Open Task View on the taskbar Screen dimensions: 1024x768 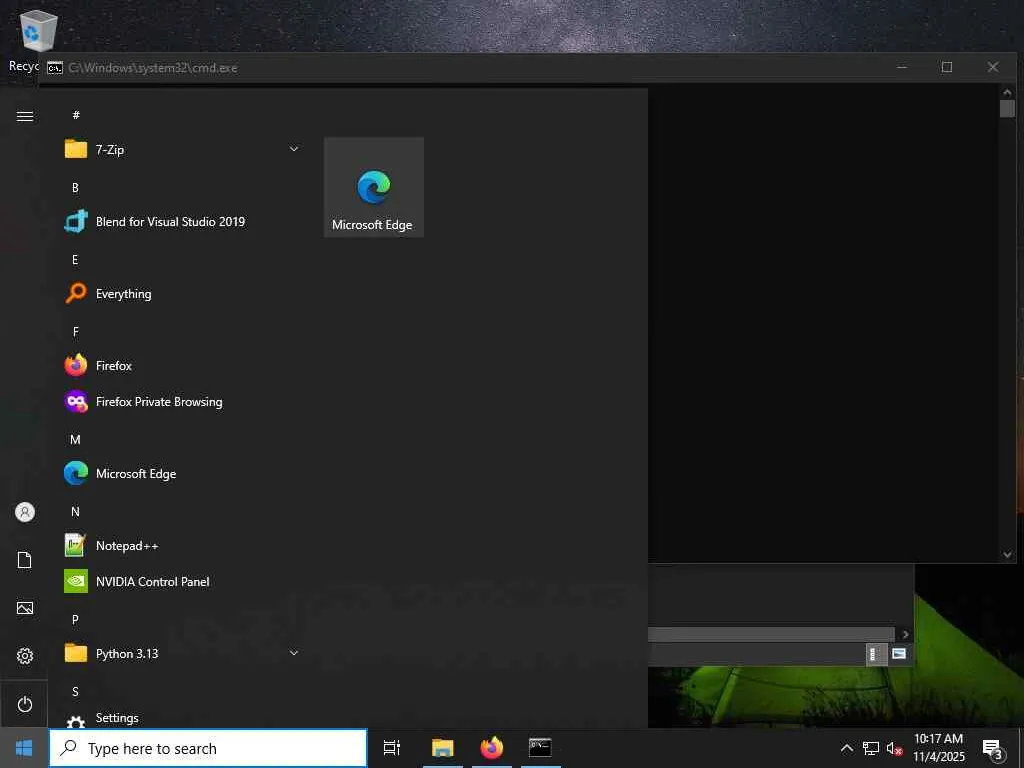[x=392, y=748]
